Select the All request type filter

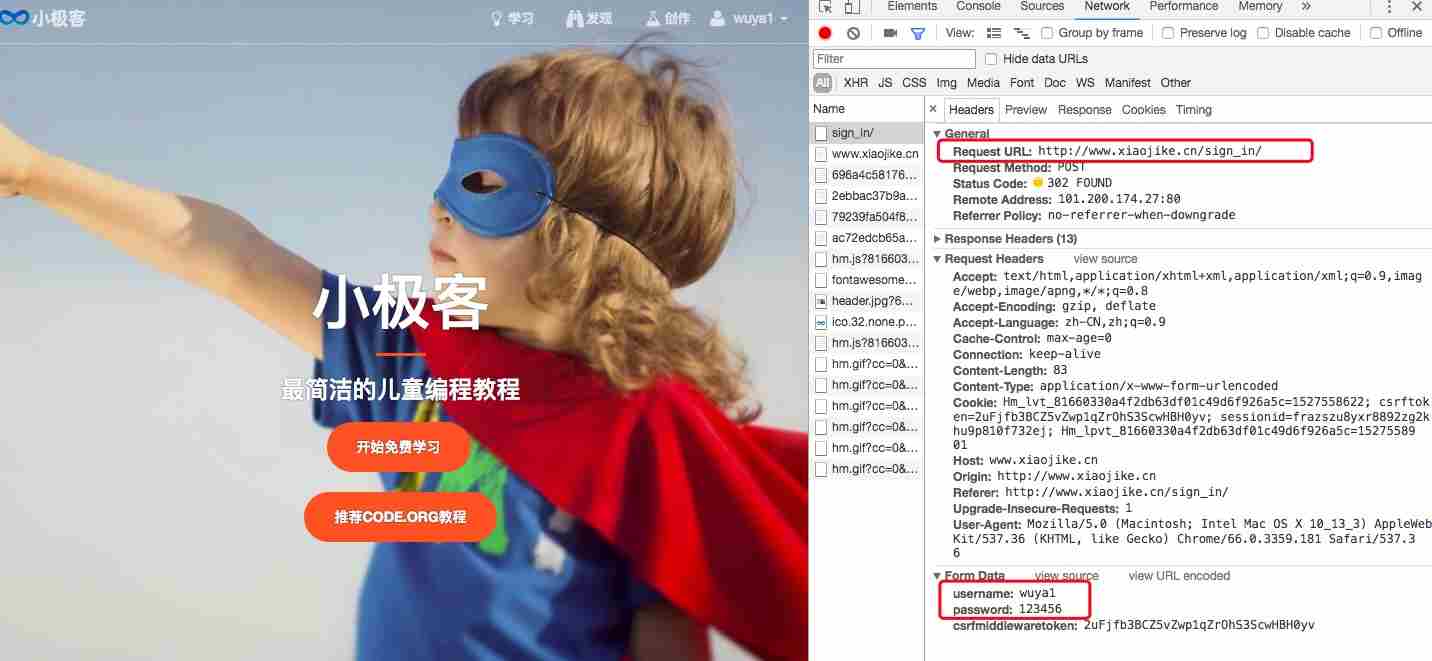[x=822, y=83]
